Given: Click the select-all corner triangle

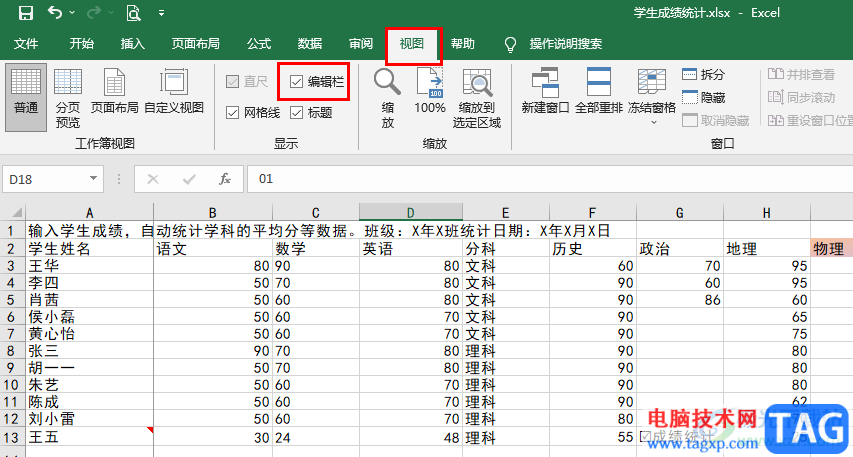Looking at the screenshot, I should [13, 212].
